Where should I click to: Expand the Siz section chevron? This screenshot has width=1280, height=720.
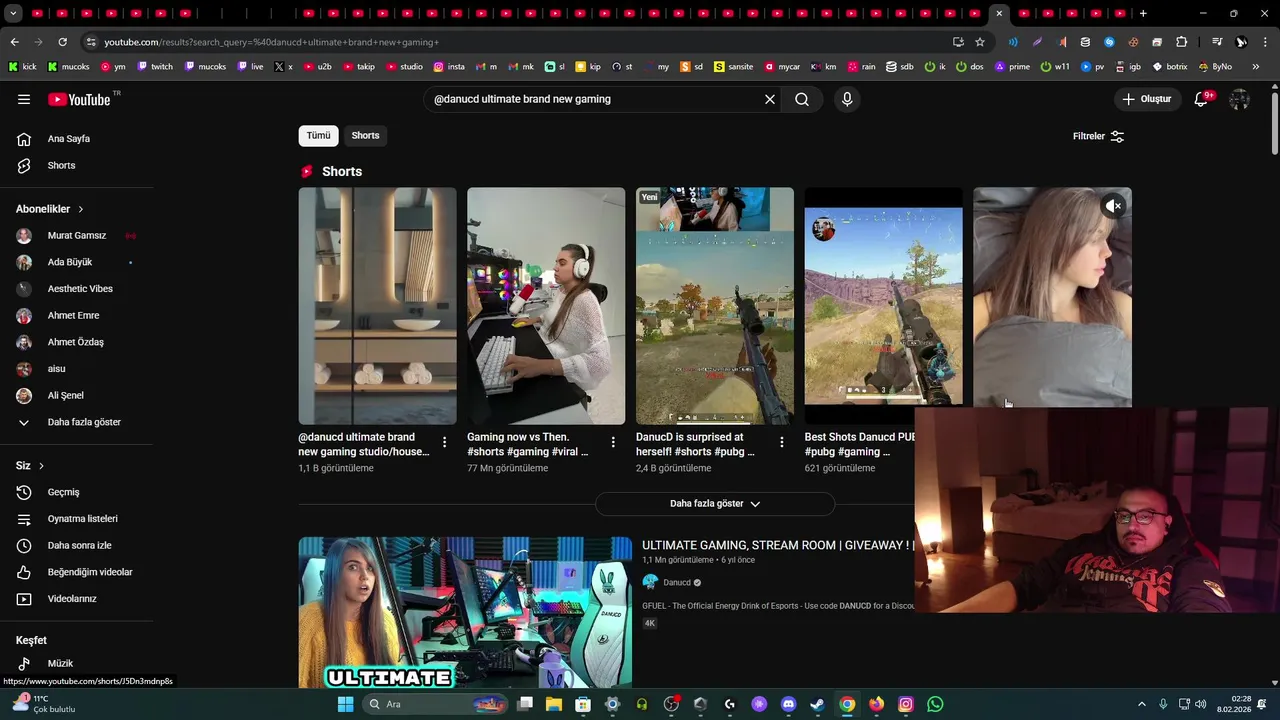41,466
